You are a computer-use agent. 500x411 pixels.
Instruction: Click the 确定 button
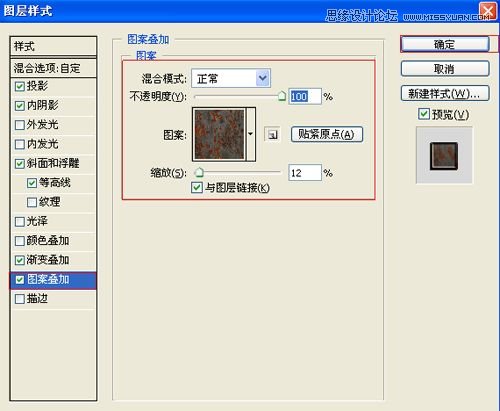coord(445,44)
